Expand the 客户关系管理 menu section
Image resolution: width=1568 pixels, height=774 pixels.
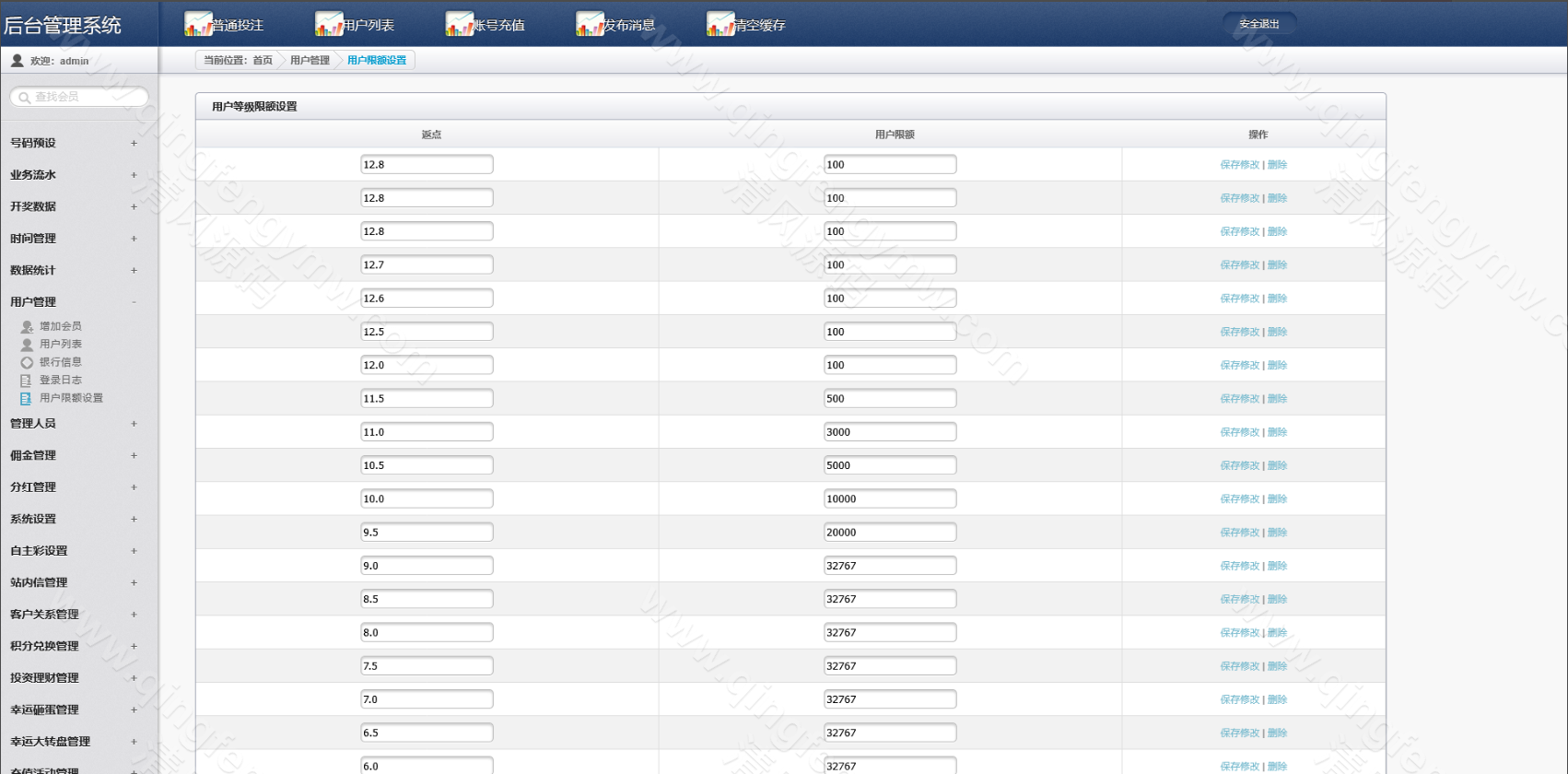[x=134, y=615]
